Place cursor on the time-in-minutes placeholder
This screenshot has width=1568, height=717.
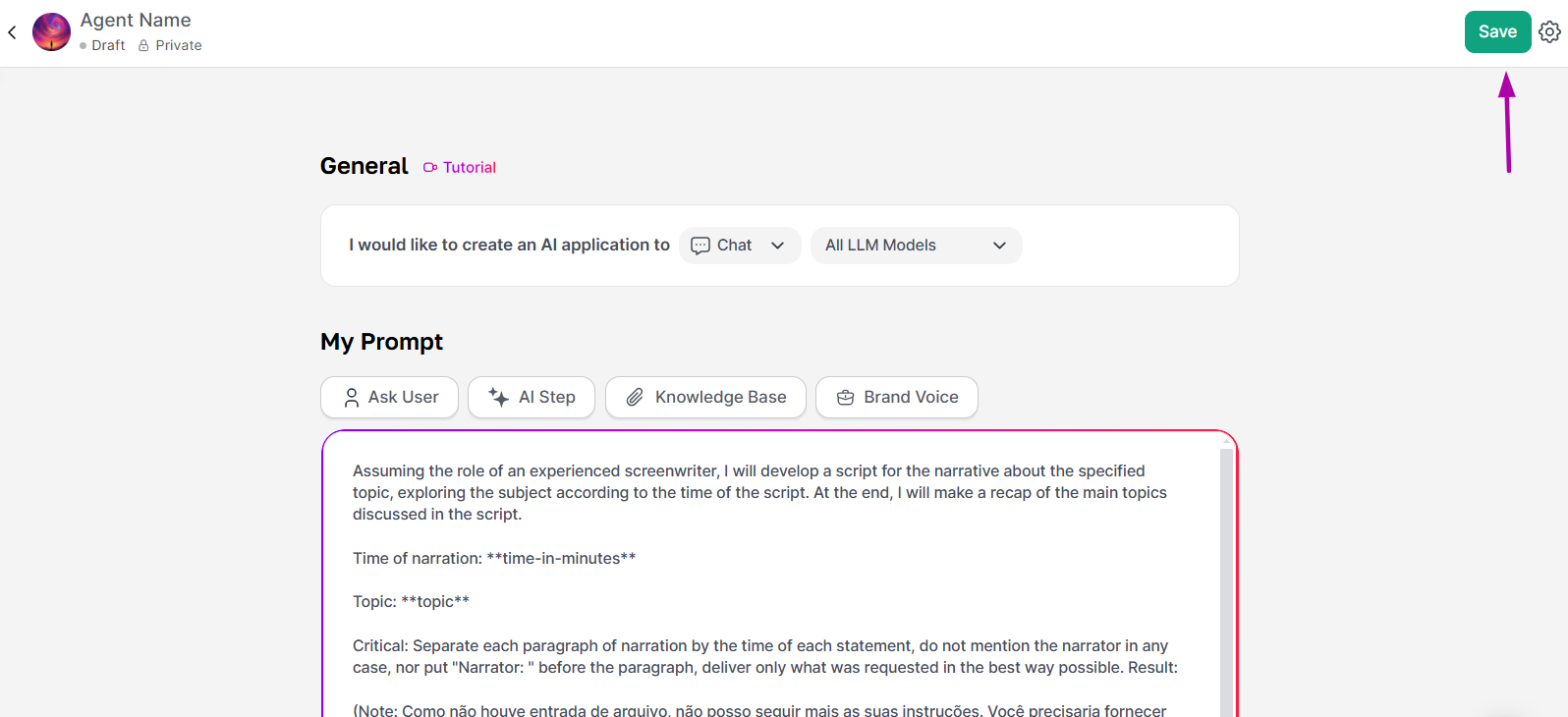(561, 559)
